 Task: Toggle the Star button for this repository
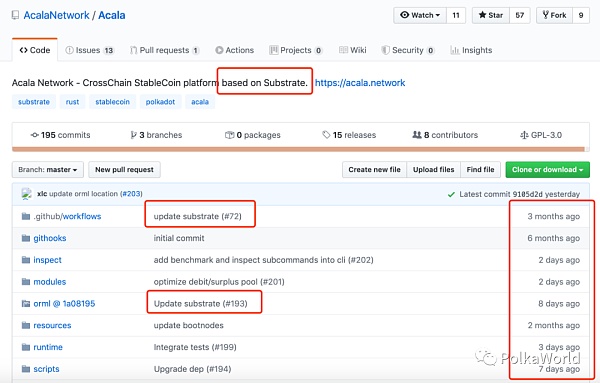pyautogui.click(x=491, y=15)
